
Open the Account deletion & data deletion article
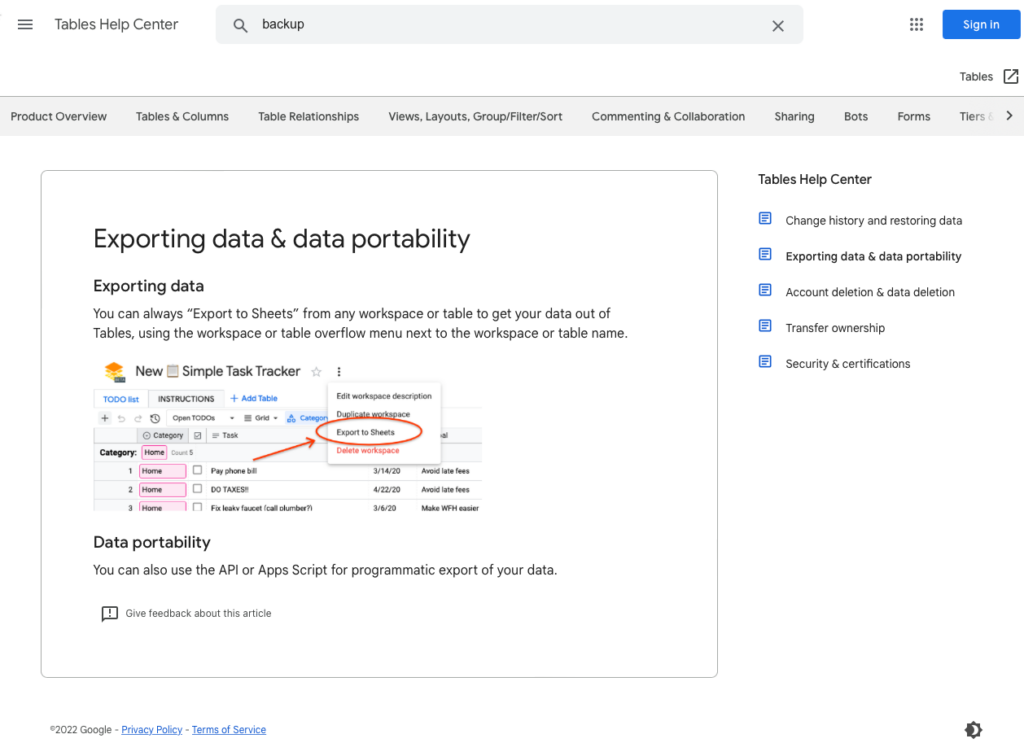click(869, 292)
